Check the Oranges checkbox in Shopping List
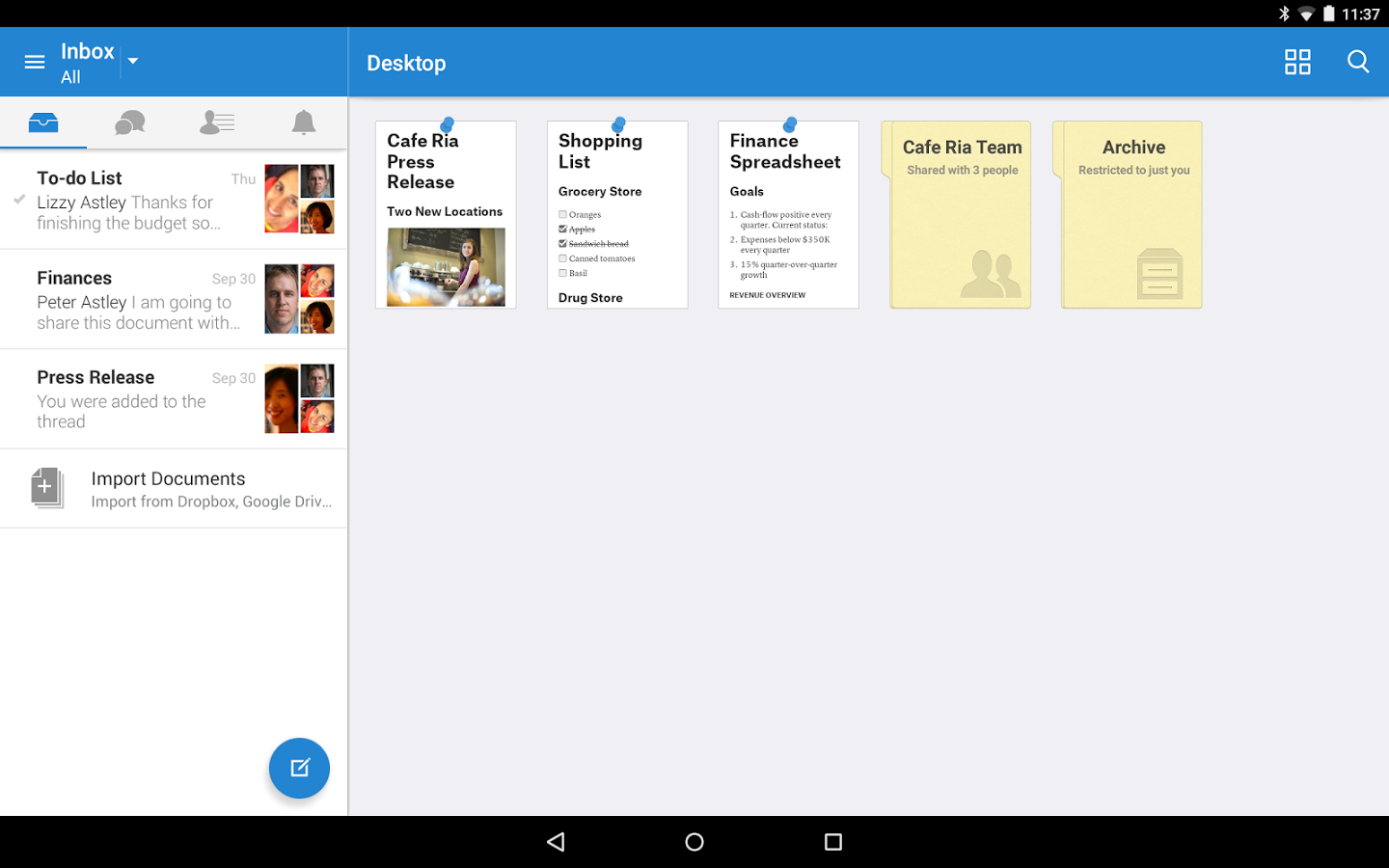This screenshot has height=868, width=1389. coord(562,214)
